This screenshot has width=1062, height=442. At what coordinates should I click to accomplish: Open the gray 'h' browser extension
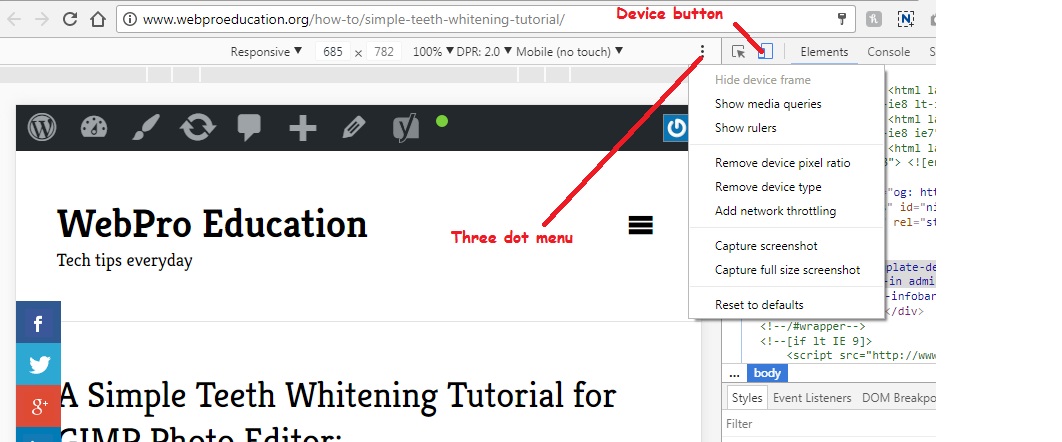click(x=874, y=19)
